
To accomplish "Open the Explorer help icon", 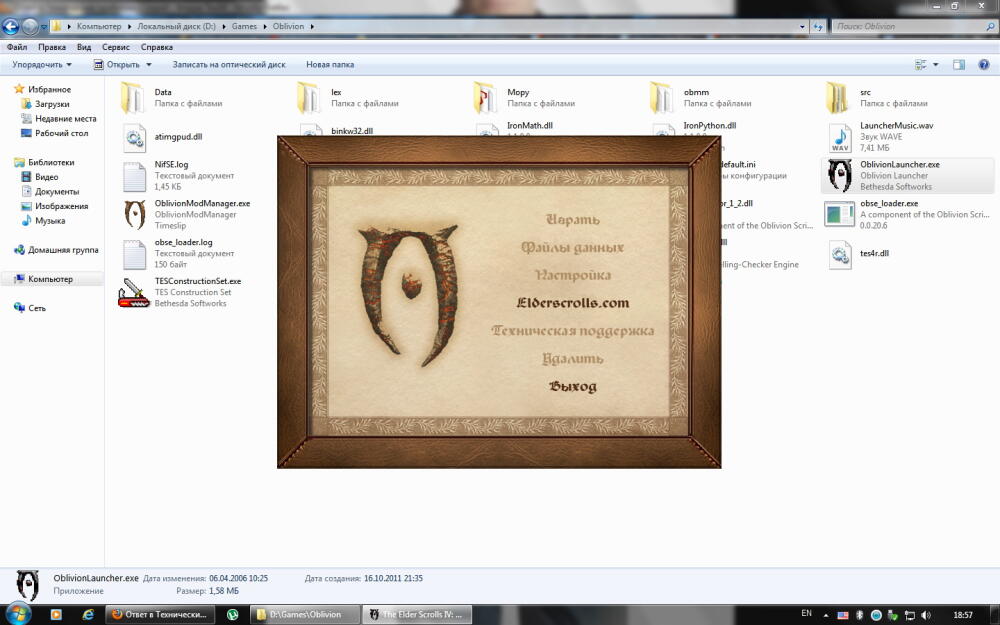I will coord(983,64).
